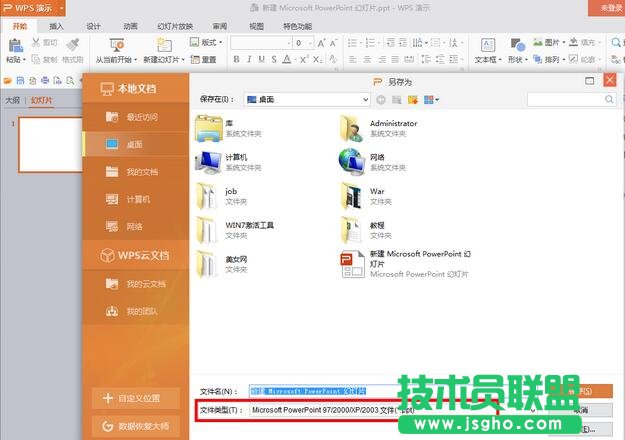
Task: Select the Computer system folder in list
Action: coord(228,162)
